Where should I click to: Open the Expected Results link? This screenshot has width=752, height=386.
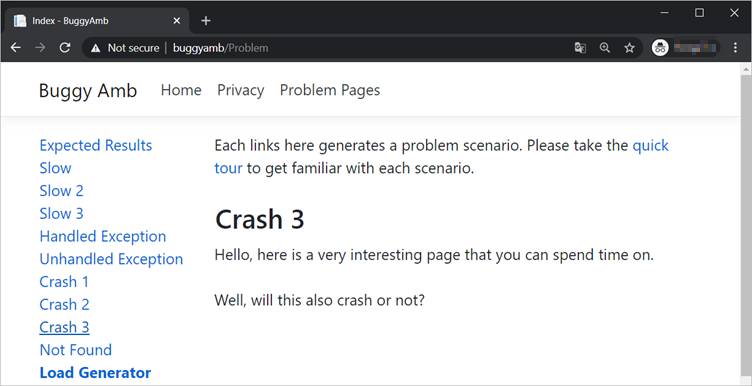click(96, 145)
